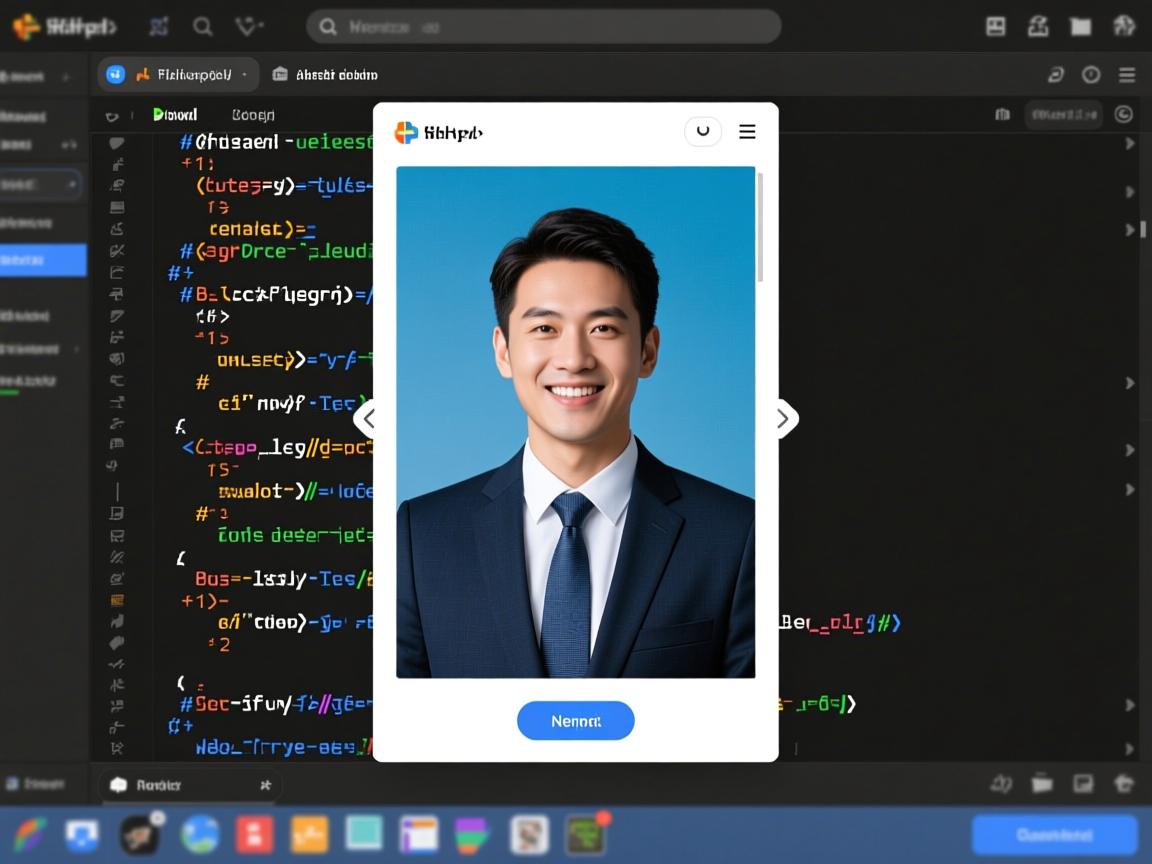Expand the chevron dropdown beside search icon
The height and width of the screenshot is (864, 1152).
pyautogui.click(x=248, y=27)
